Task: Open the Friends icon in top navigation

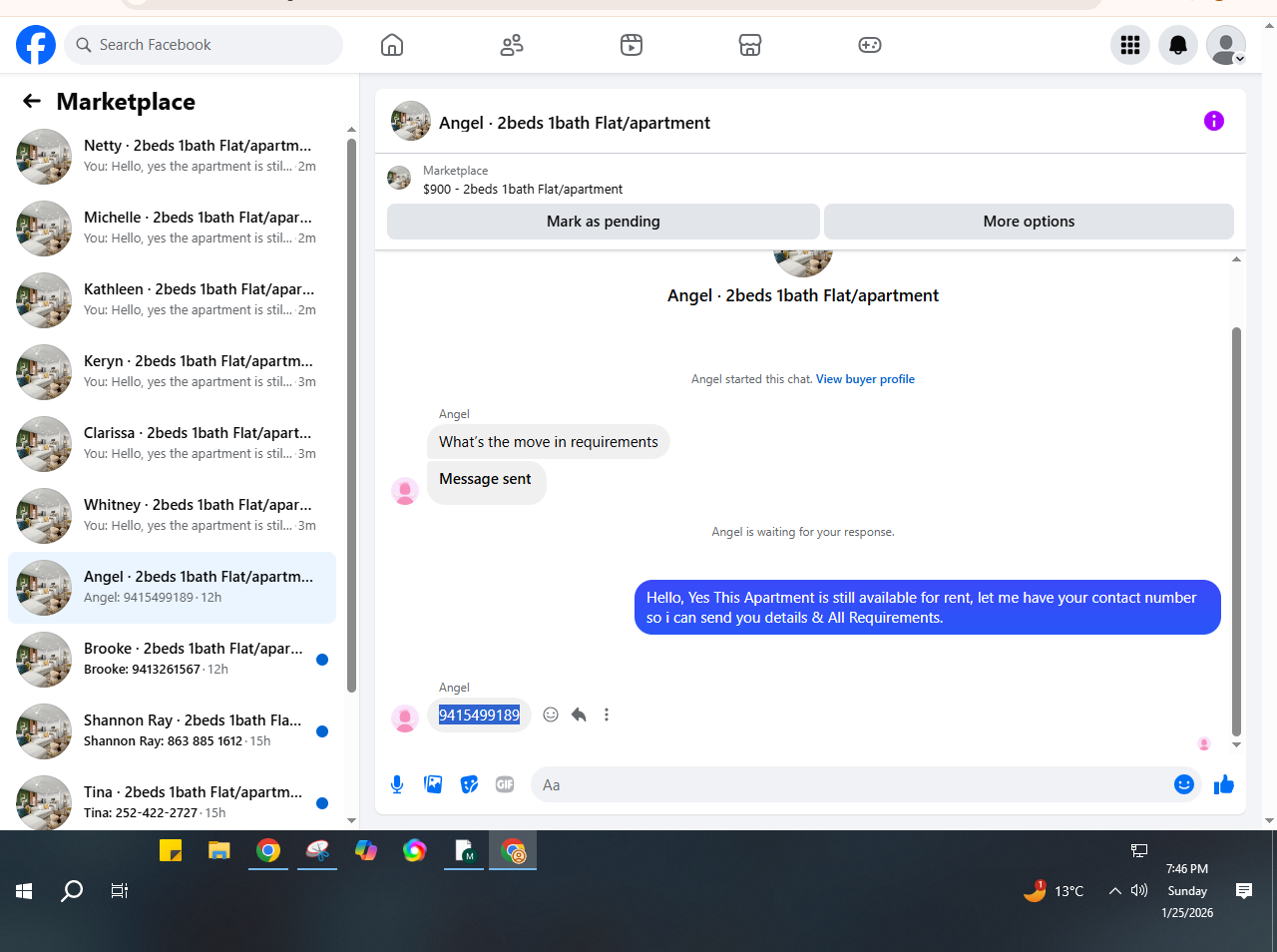Action: [512, 45]
